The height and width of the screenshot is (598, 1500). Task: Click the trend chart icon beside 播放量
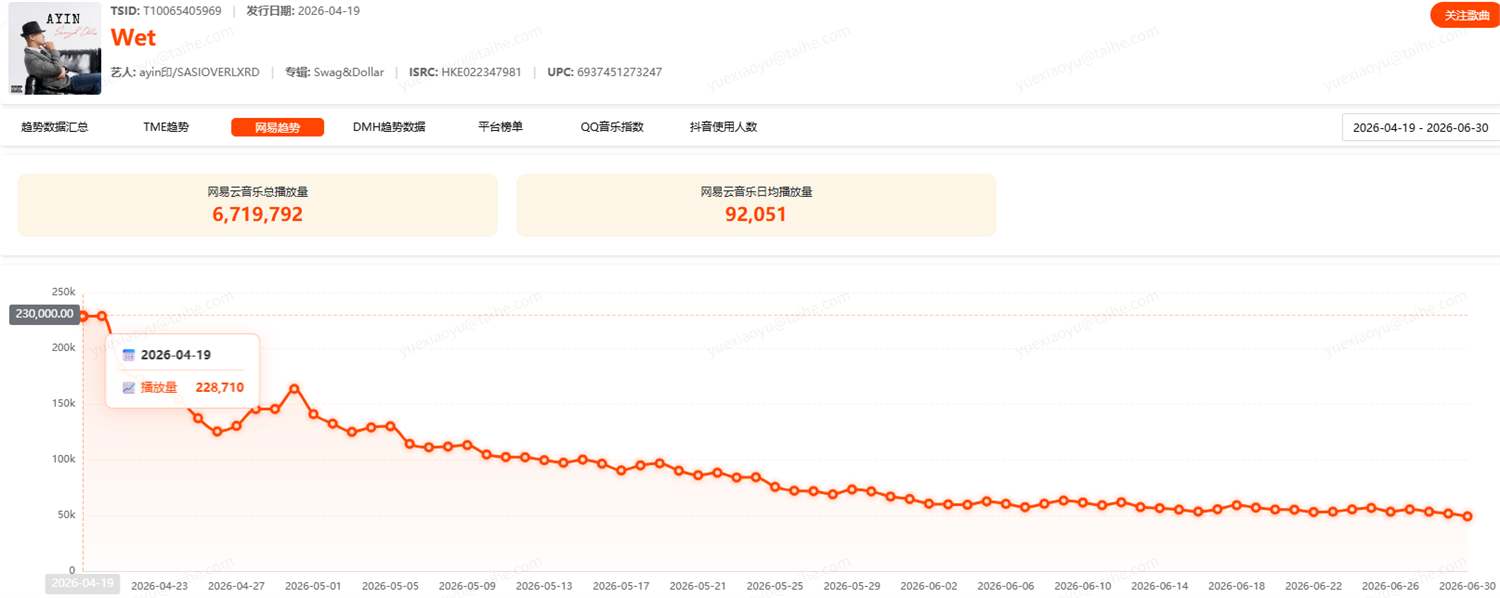(128, 388)
